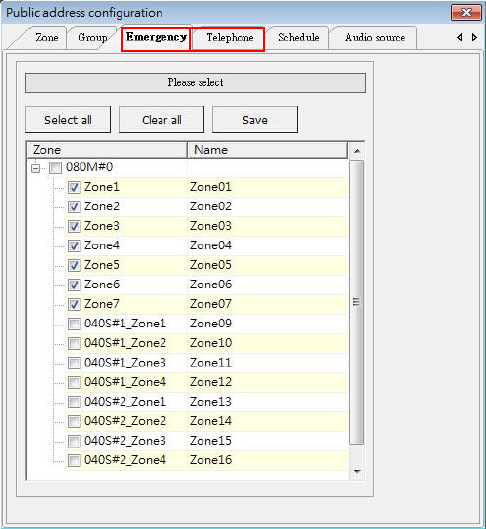This screenshot has height=529, width=486.
Task: Uncheck the Zone5 checkbox
Action: click(x=74, y=266)
